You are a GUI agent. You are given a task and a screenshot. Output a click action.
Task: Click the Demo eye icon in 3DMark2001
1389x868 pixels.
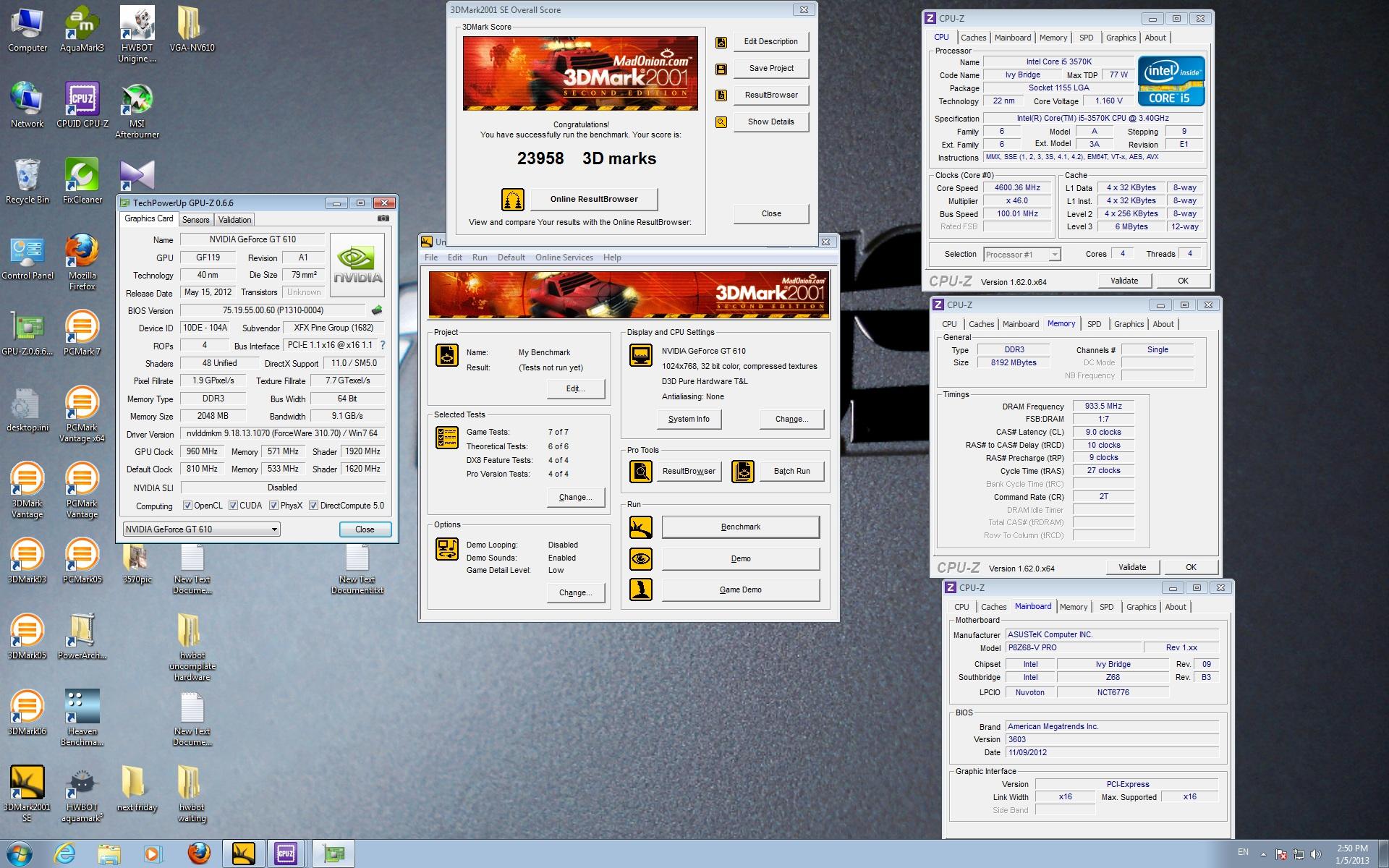coord(641,558)
